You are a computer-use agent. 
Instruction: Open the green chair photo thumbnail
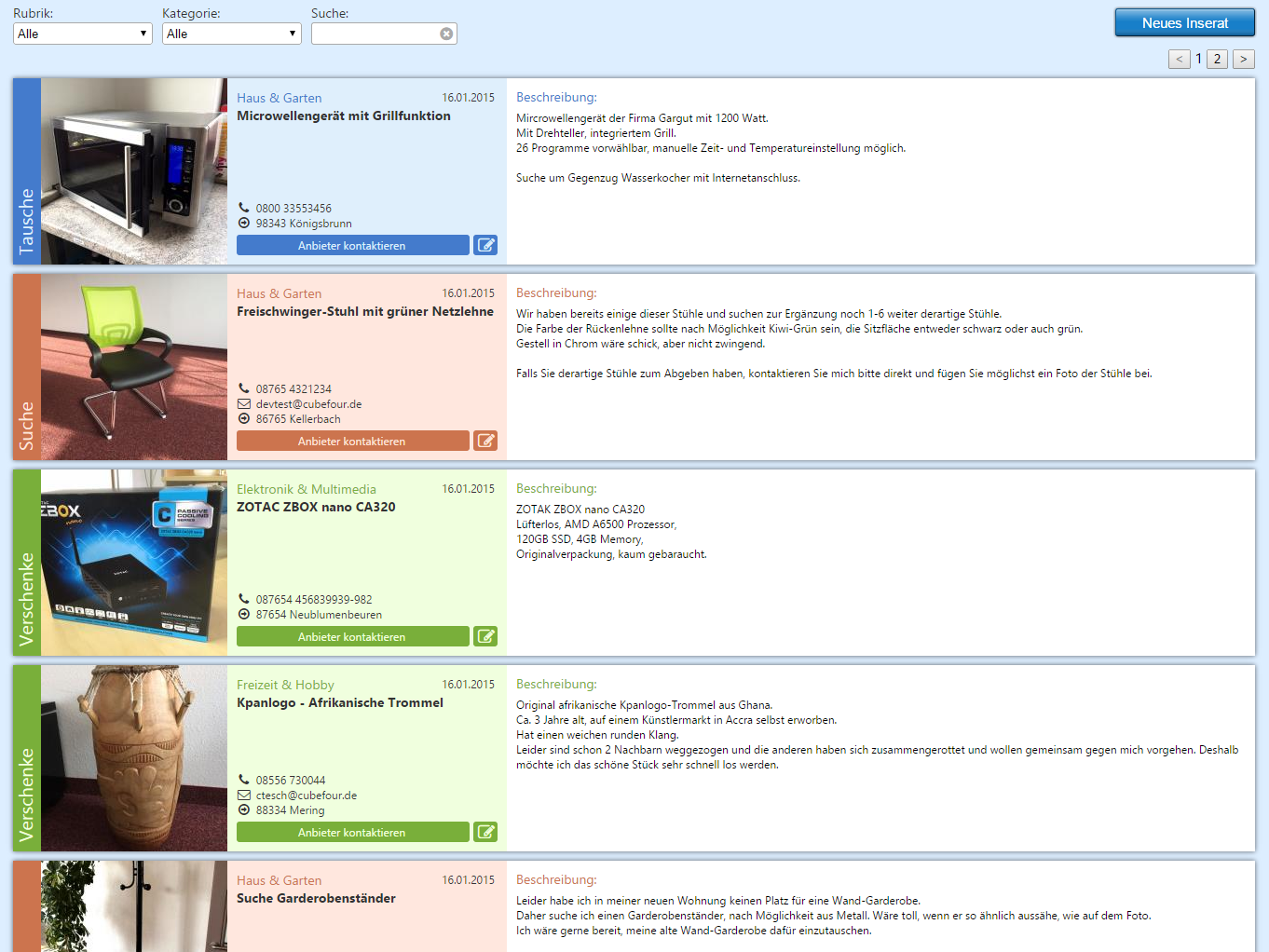pos(134,367)
